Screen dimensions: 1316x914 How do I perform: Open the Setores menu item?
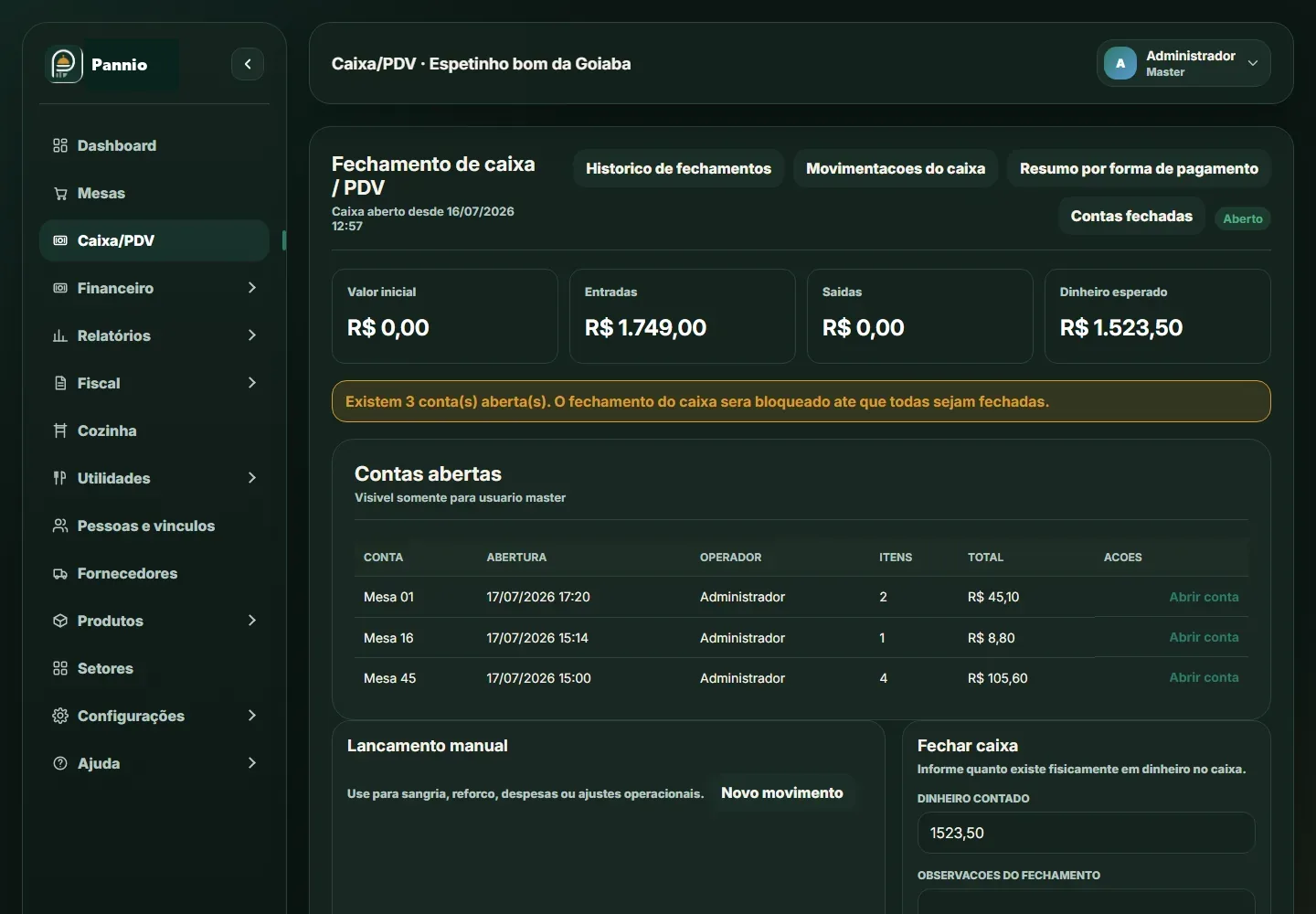point(154,668)
